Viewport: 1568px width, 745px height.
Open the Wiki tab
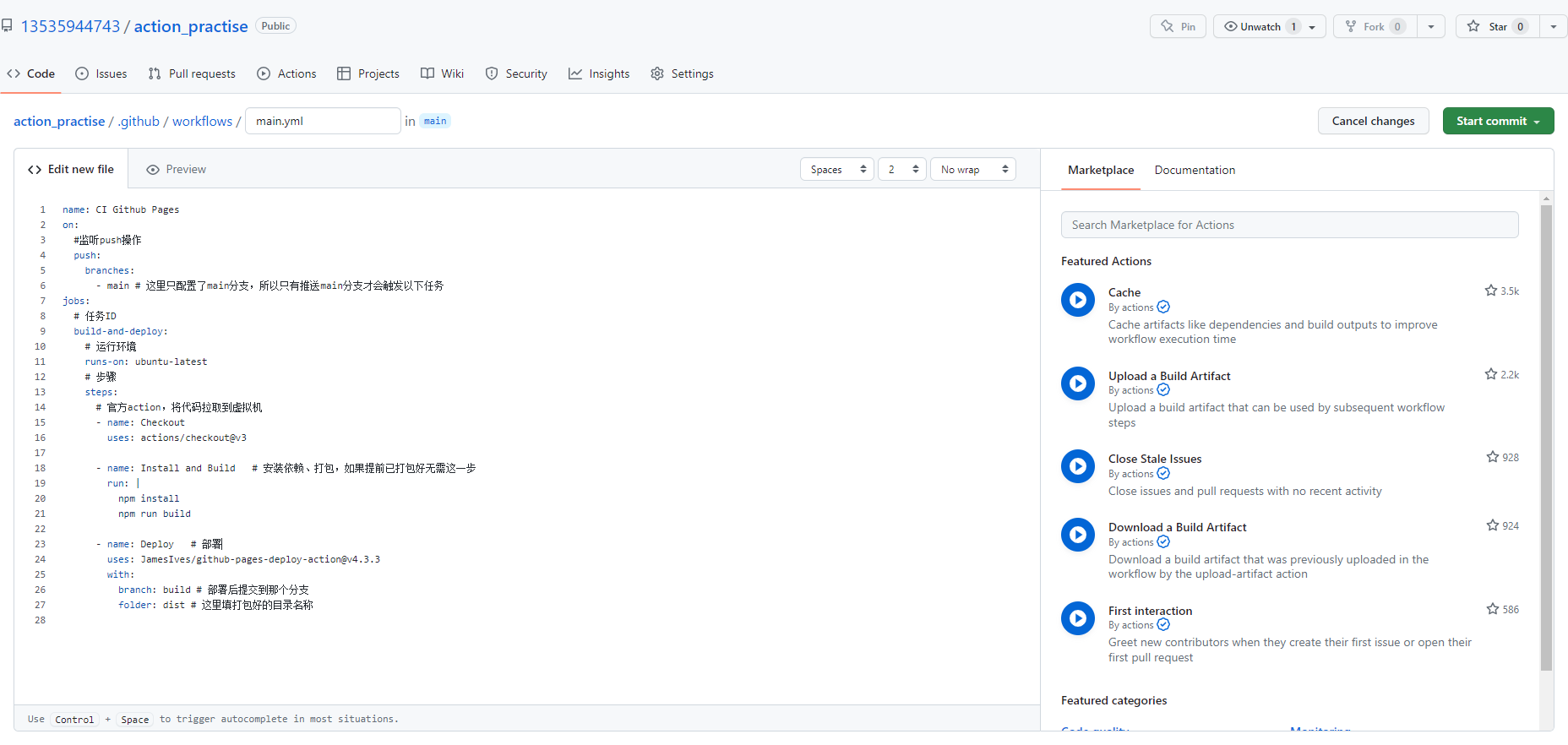[443, 73]
